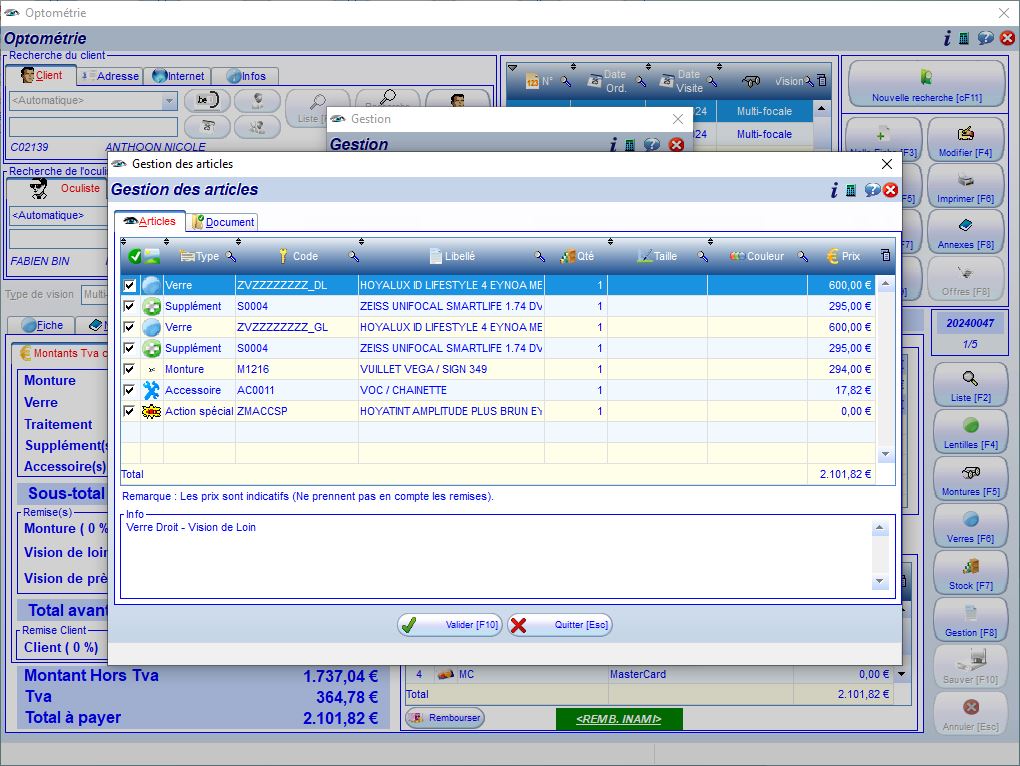Click Fiche tab in main window

(x=42, y=325)
